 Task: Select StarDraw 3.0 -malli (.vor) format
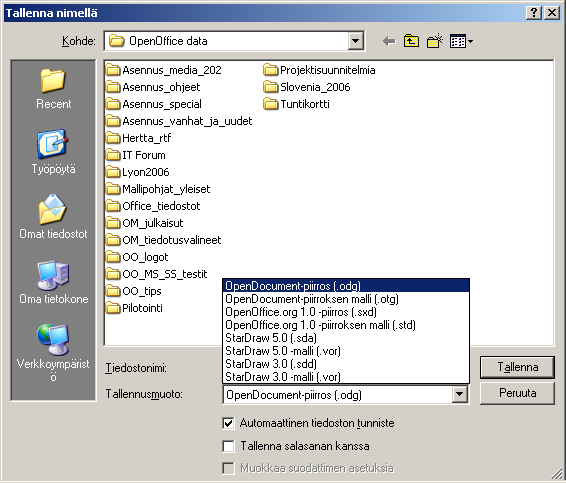click(346, 377)
